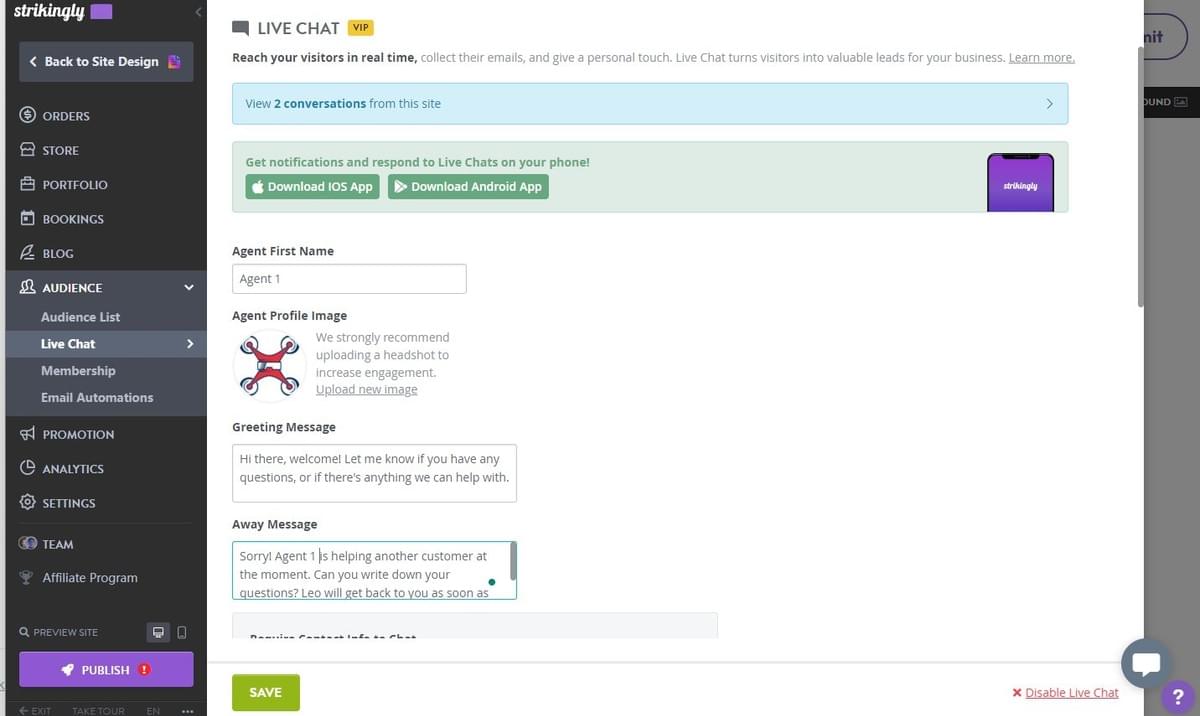The image size is (1200, 716).
Task: Open the floating chat bubble widget
Action: click(x=1146, y=664)
